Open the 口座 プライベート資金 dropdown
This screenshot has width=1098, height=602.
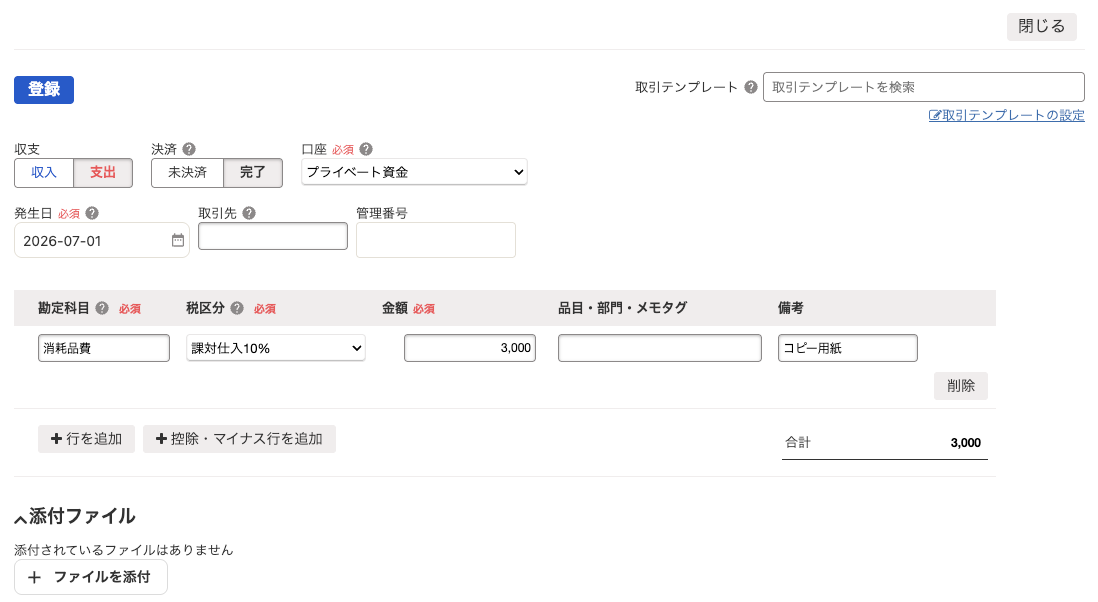tap(414, 172)
